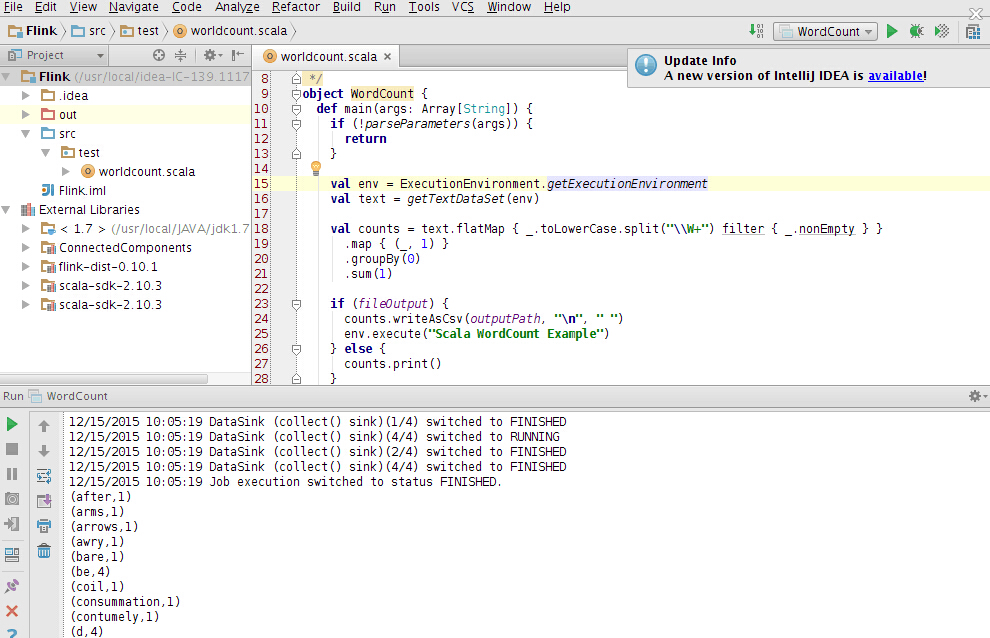Print the console output using printer icon
Screen dimensions: 990x638
[44, 525]
